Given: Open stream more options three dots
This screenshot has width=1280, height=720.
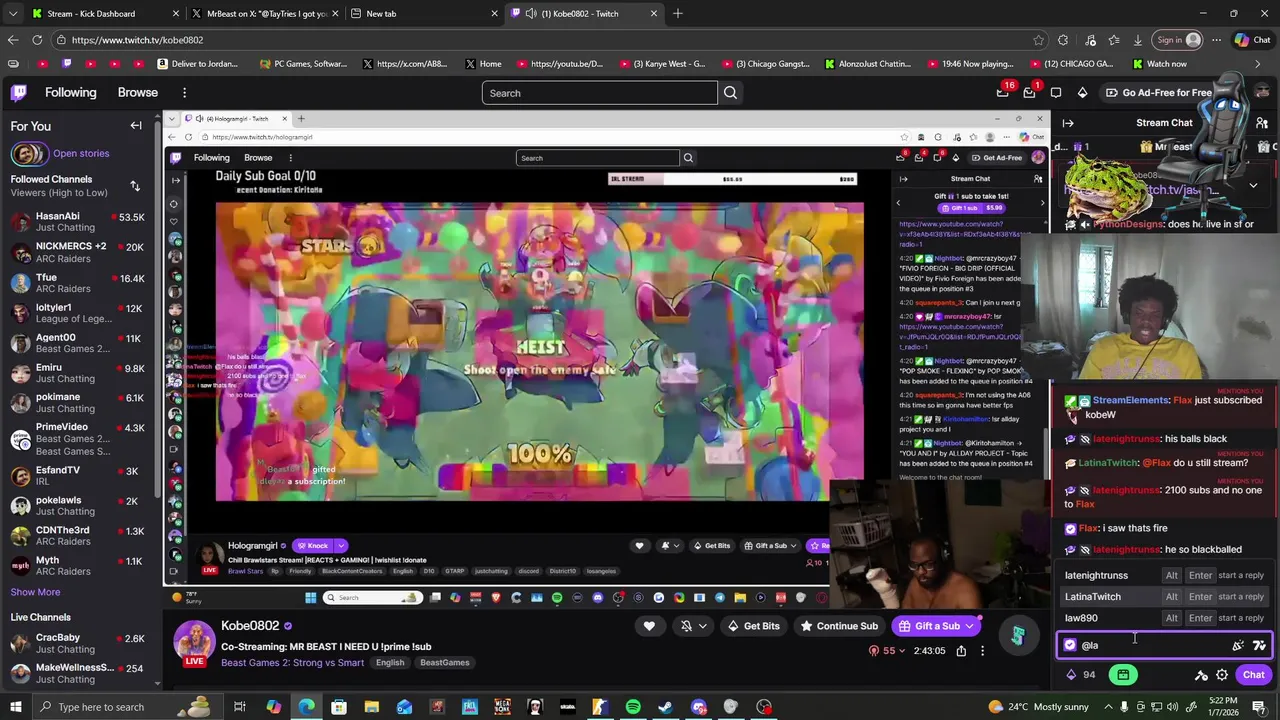Looking at the screenshot, I should (982, 651).
